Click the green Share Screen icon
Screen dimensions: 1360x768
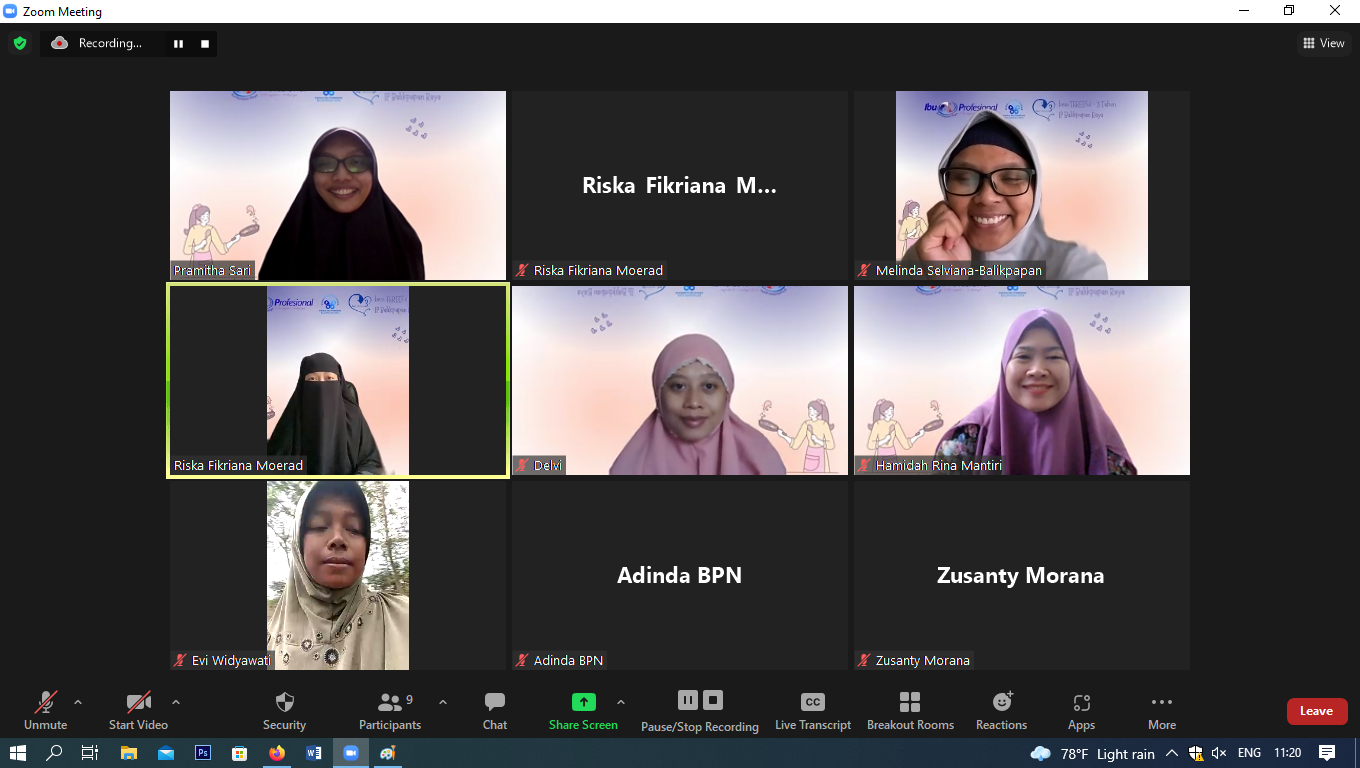(x=583, y=702)
